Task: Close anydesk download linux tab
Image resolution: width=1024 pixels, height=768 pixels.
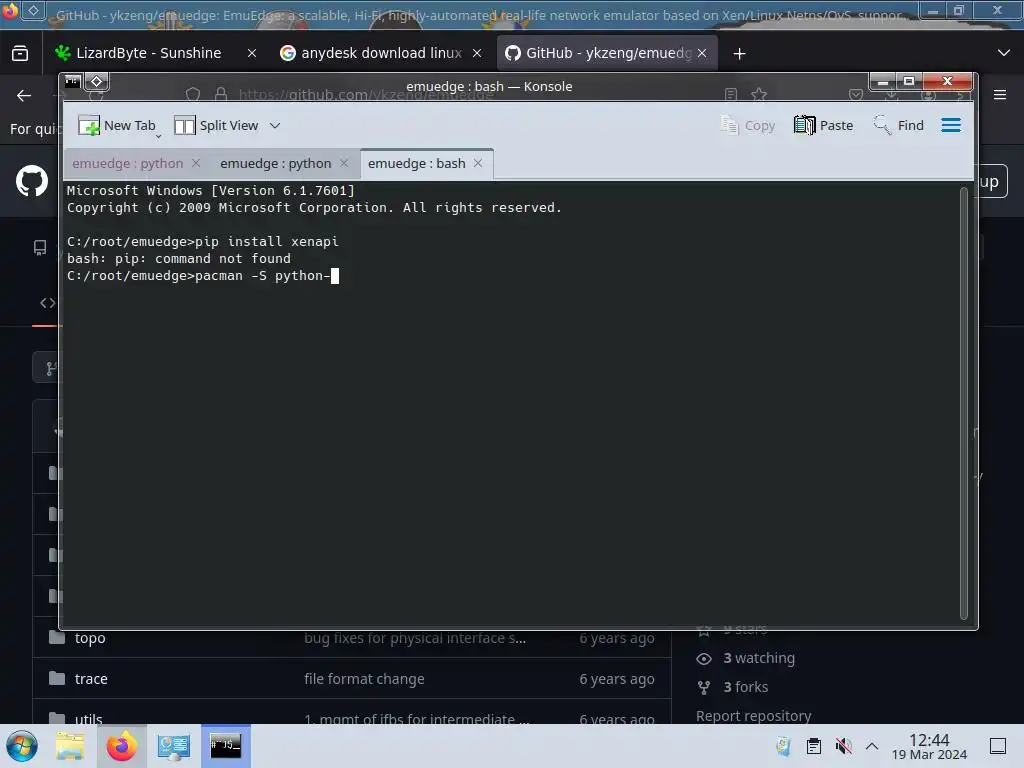Action: coord(477,54)
